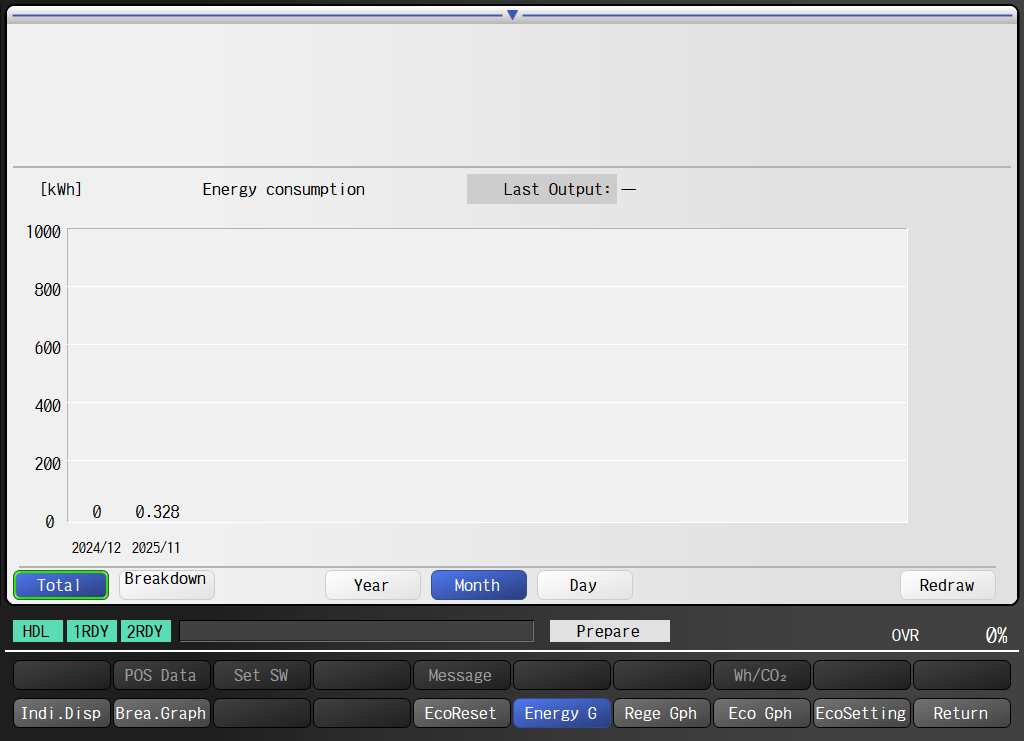Switch to Breakdown view

click(x=166, y=584)
